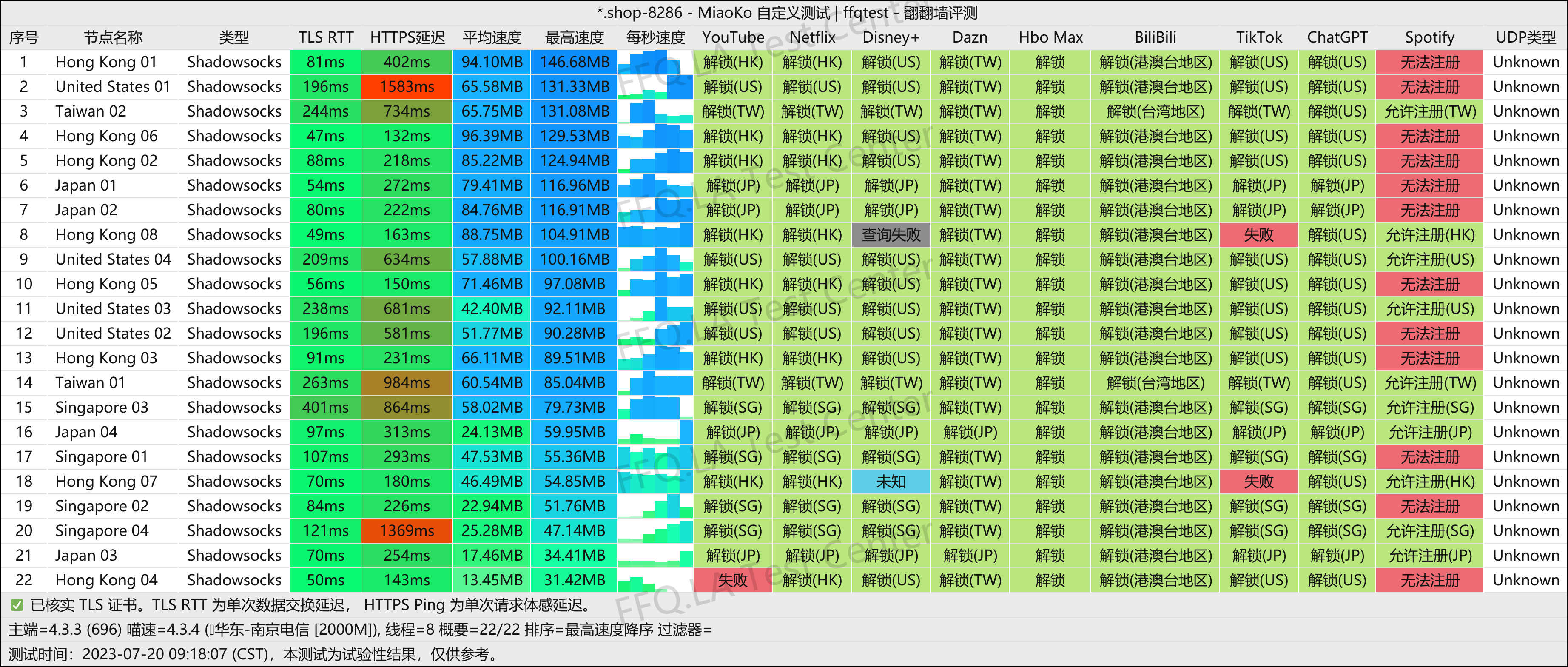The image size is (1568, 667).
Task: Click the title MiaoKo 自定义测试 text
Action: coord(764,12)
